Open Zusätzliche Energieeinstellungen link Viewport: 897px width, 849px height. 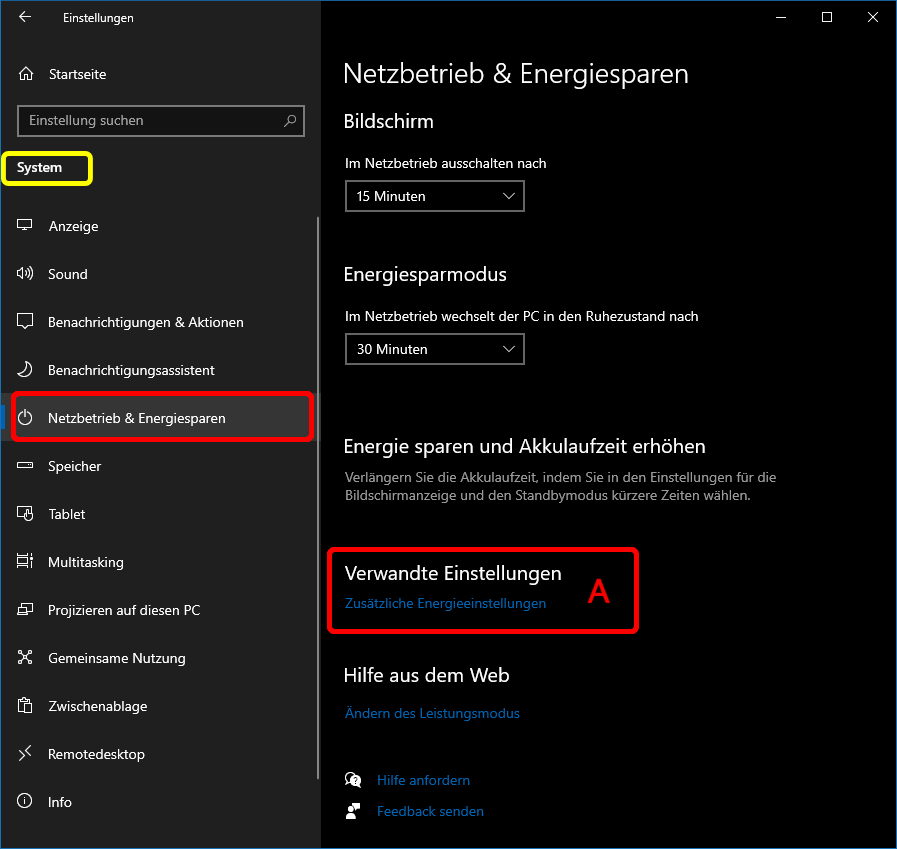445,603
